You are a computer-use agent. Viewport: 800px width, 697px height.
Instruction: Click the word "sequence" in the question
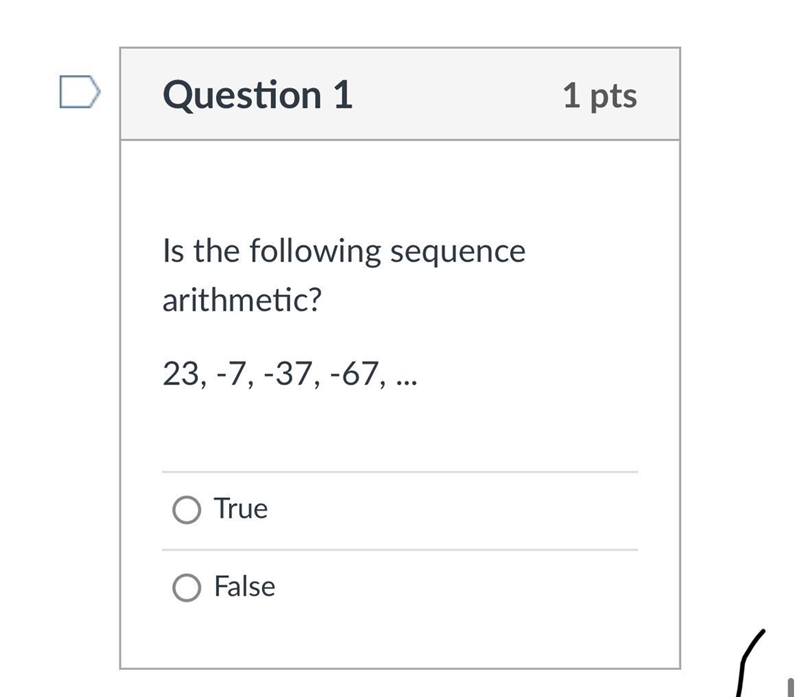coord(458,252)
